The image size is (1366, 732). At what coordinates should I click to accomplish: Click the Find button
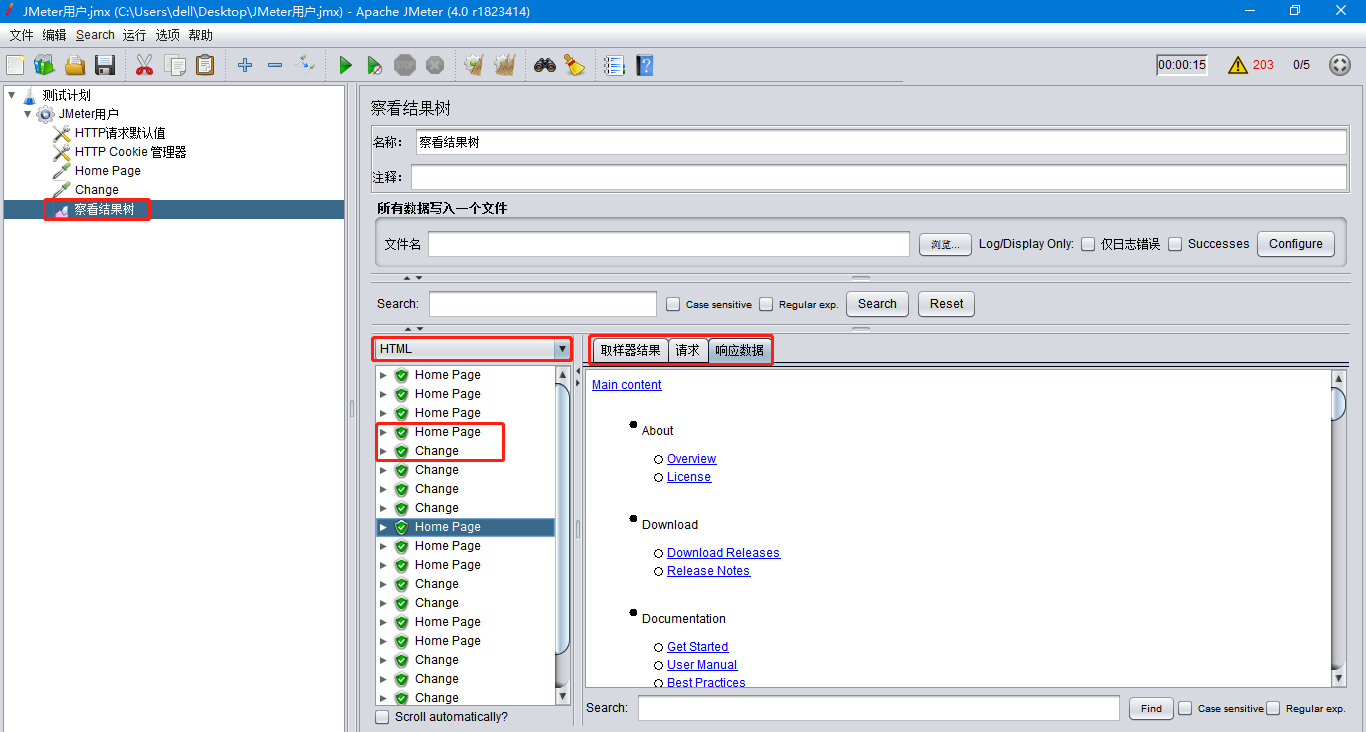coord(1151,708)
